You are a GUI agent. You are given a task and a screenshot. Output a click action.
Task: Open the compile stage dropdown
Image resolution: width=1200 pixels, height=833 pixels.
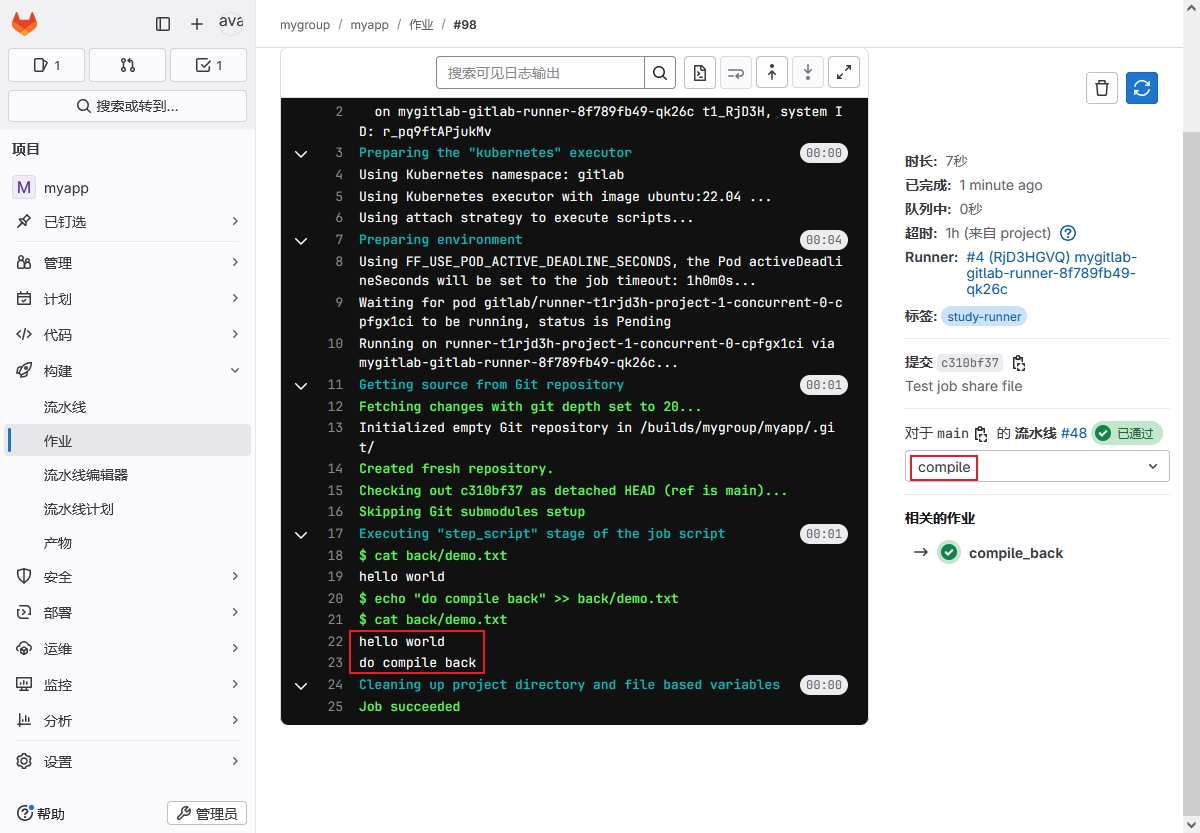click(x=1037, y=467)
